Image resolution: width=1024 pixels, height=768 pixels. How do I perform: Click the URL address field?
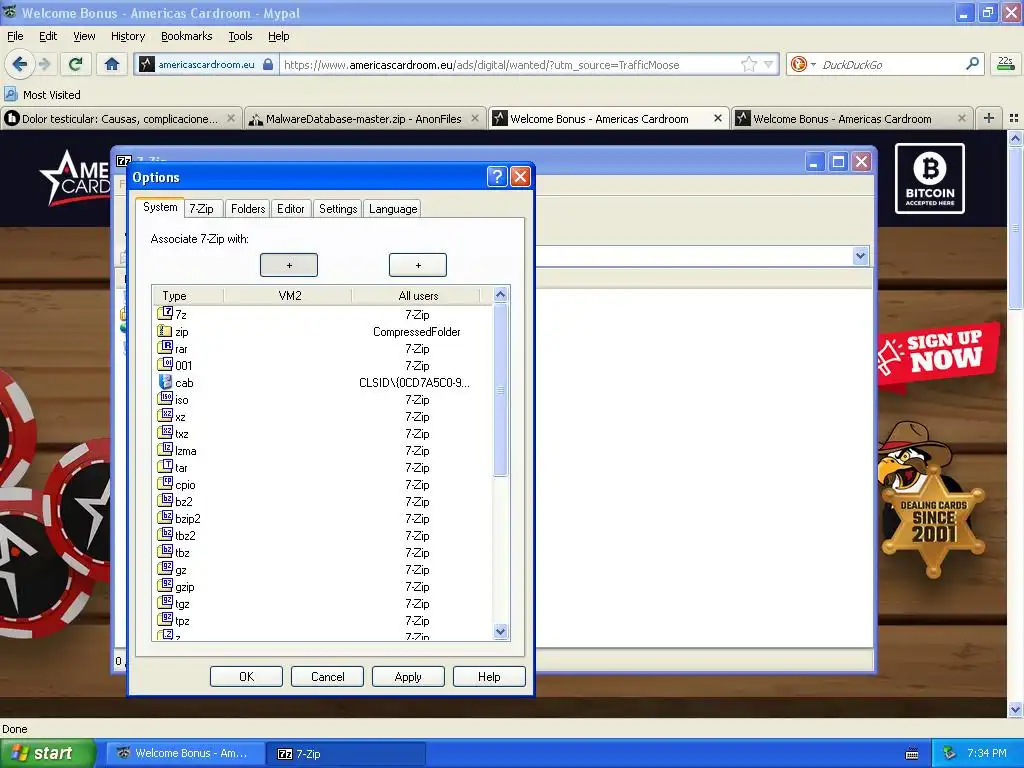point(509,64)
